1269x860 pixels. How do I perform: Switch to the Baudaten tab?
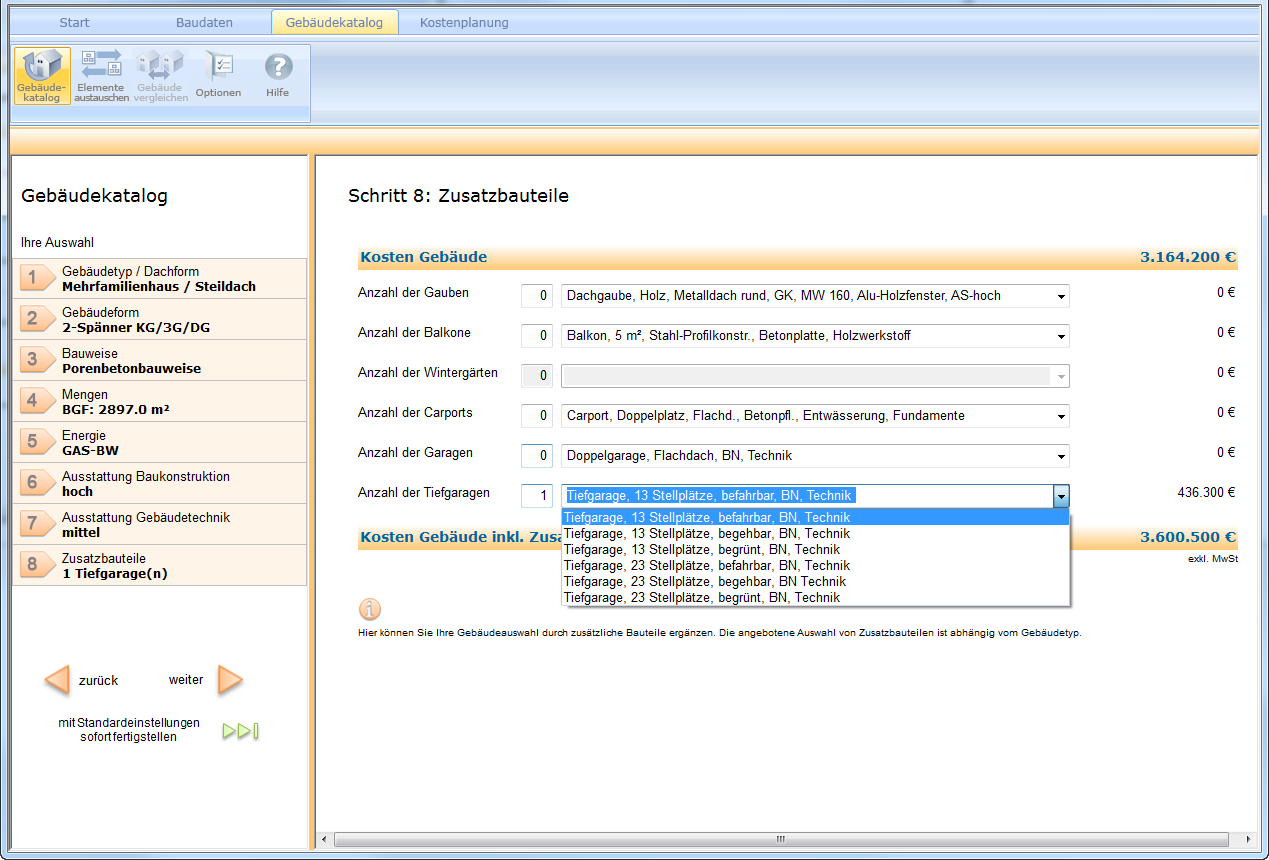[204, 22]
